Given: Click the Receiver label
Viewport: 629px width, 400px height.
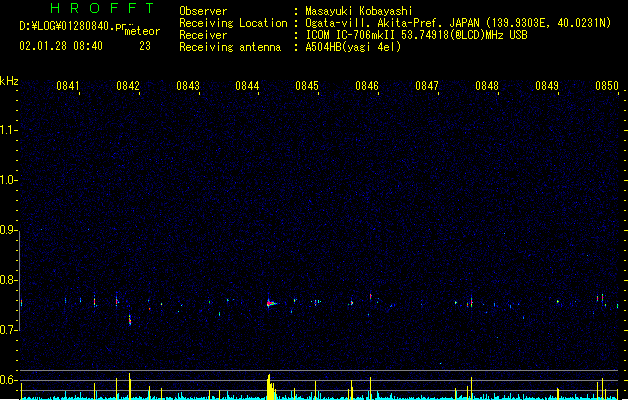Looking at the screenshot, I should pyautogui.click(x=203, y=35).
